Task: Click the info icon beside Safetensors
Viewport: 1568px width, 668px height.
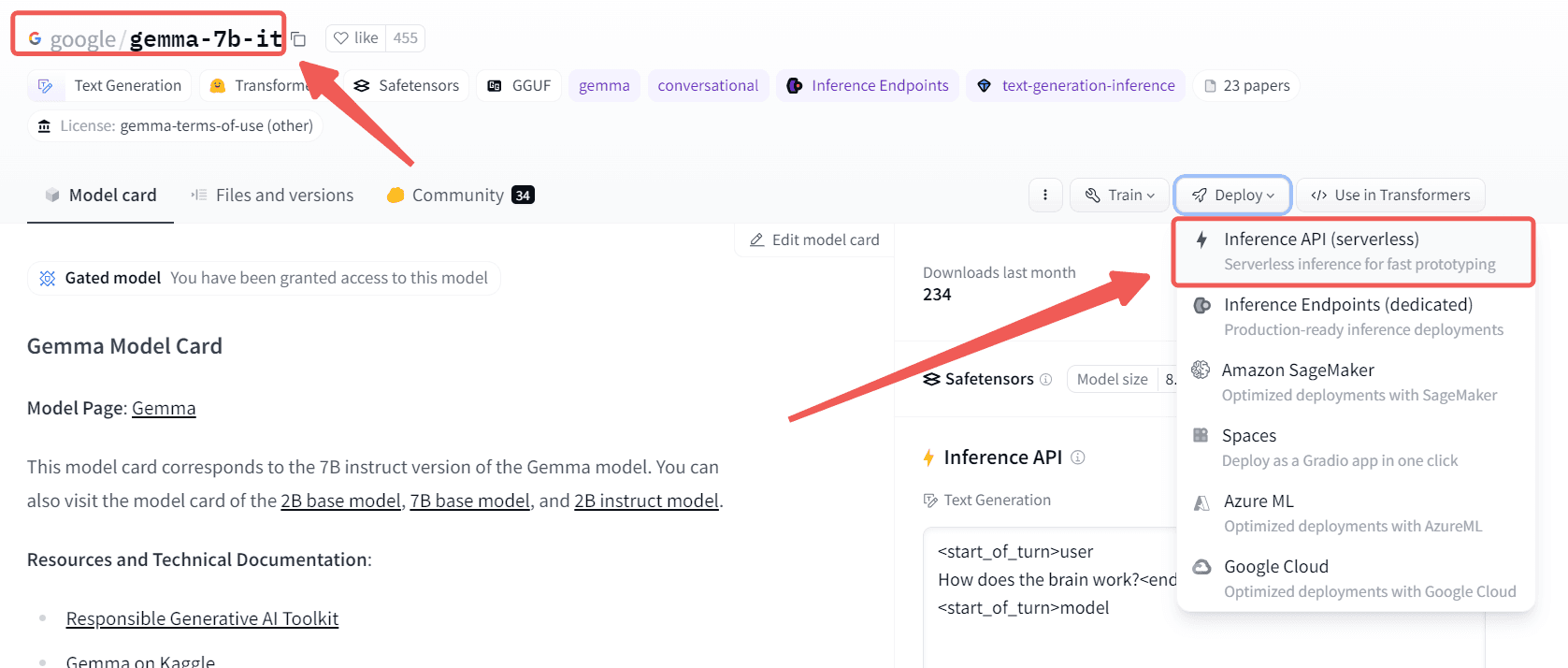Action: (1045, 379)
